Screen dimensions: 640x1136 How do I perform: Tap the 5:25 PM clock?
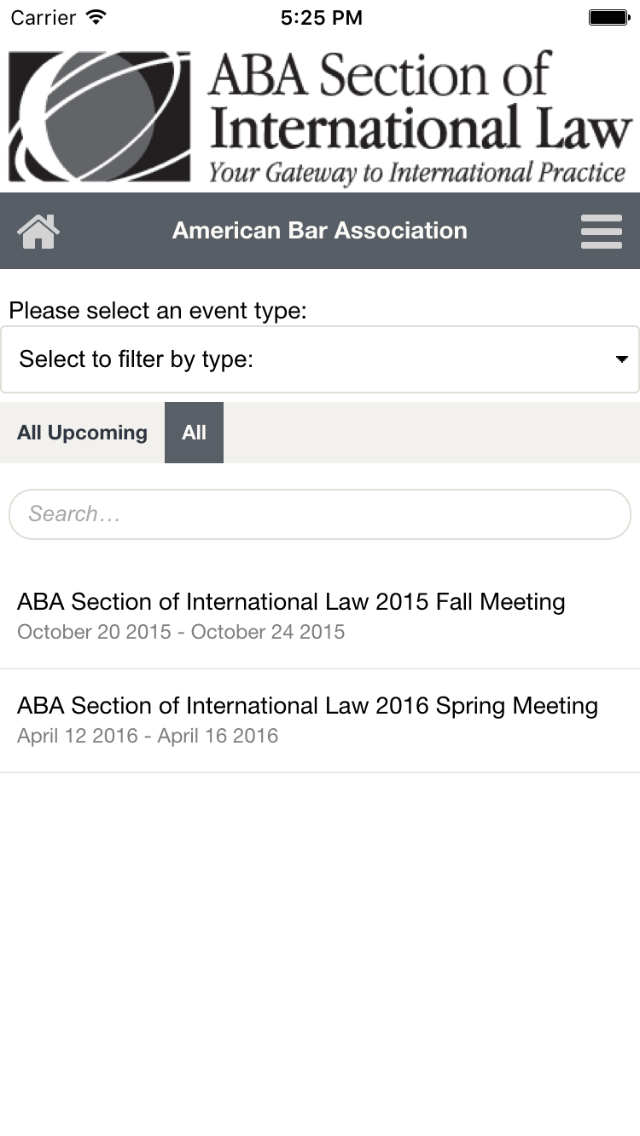pyautogui.click(x=320, y=17)
